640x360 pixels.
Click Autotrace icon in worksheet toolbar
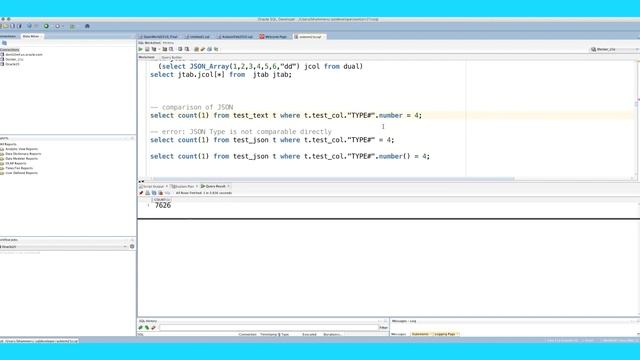(165, 49)
